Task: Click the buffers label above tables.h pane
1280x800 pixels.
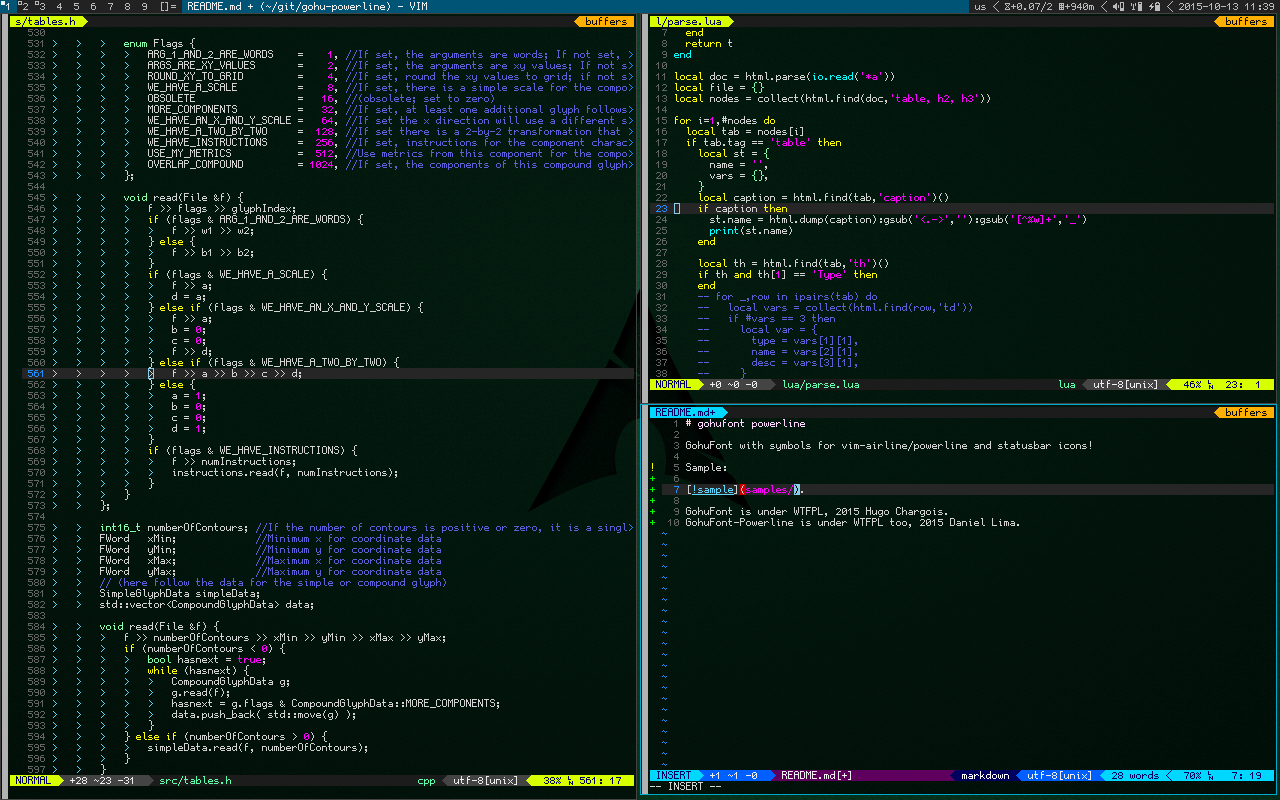Action: 606,21
